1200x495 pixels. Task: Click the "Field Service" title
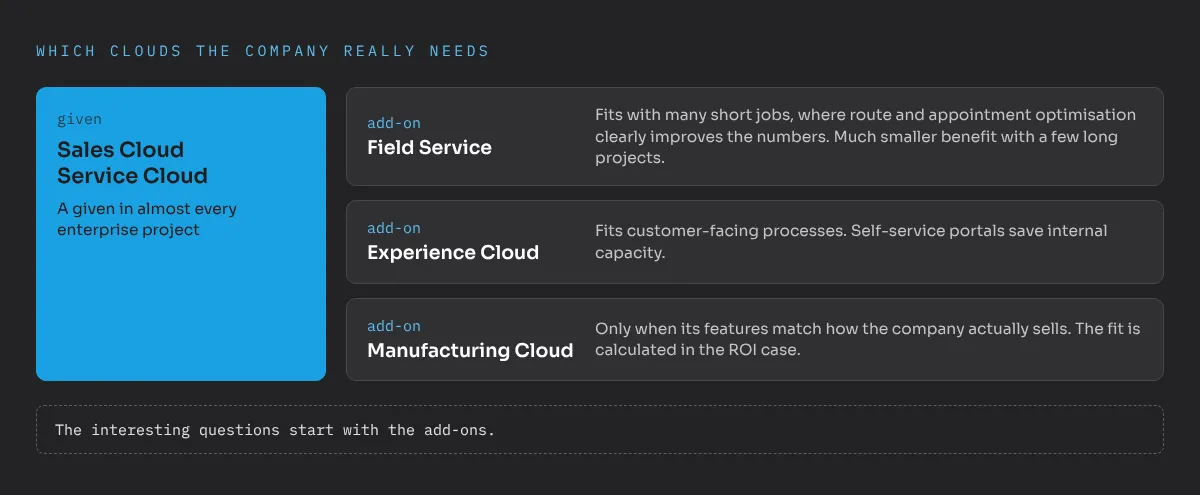coord(430,148)
